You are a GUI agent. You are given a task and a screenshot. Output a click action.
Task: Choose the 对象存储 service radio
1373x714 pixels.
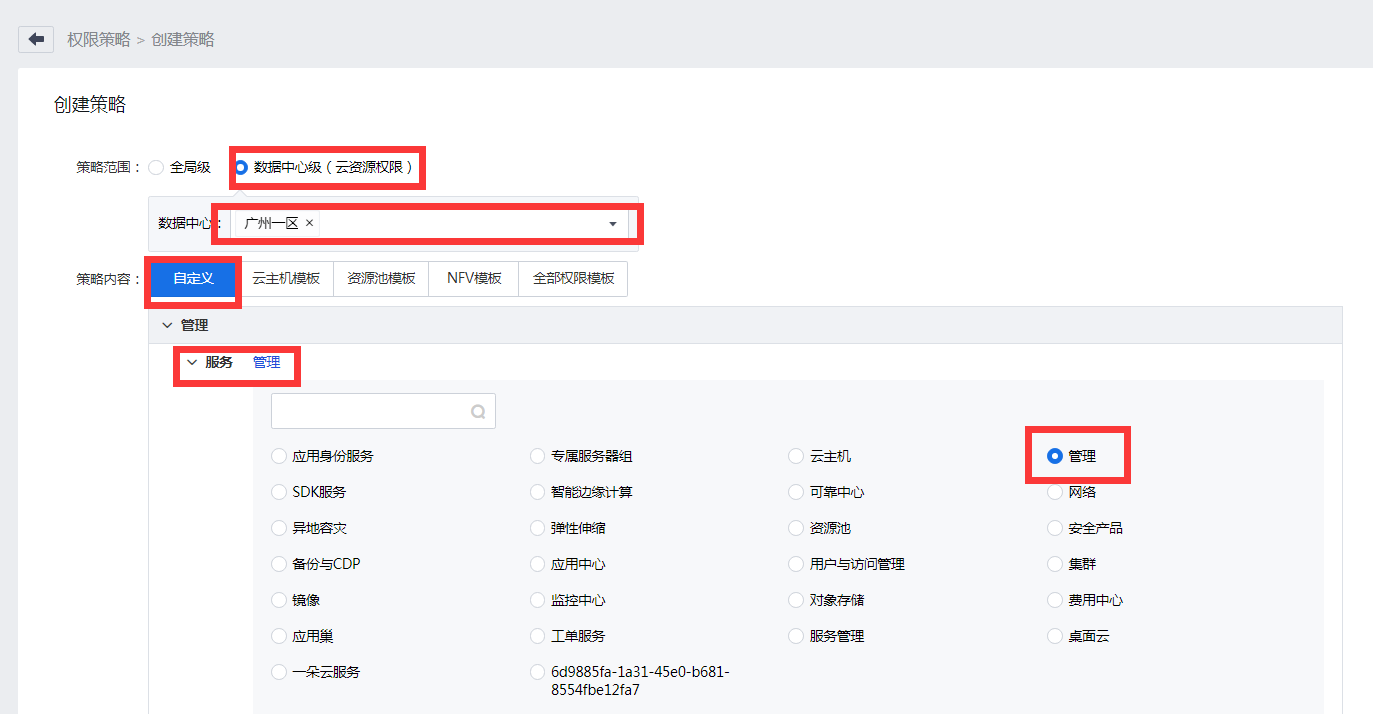click(796, 600)
